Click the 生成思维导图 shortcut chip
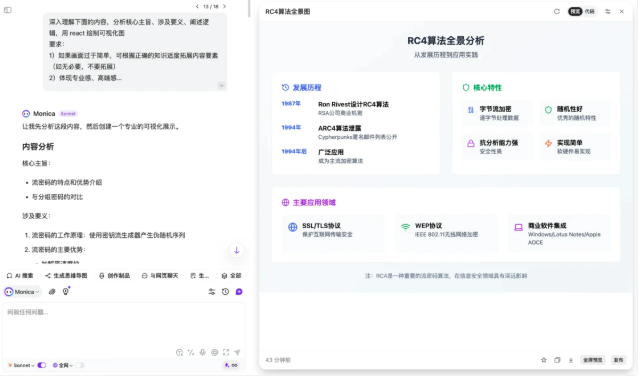 [x=66, y=276]
